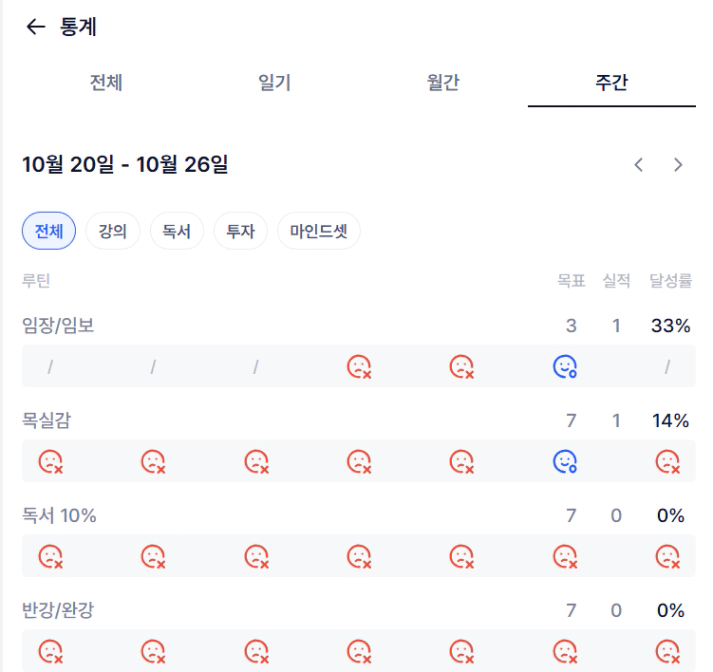Open the 독서 10% routine title
The height and width of the screenshot is (672, 713).
click(59, 516)
